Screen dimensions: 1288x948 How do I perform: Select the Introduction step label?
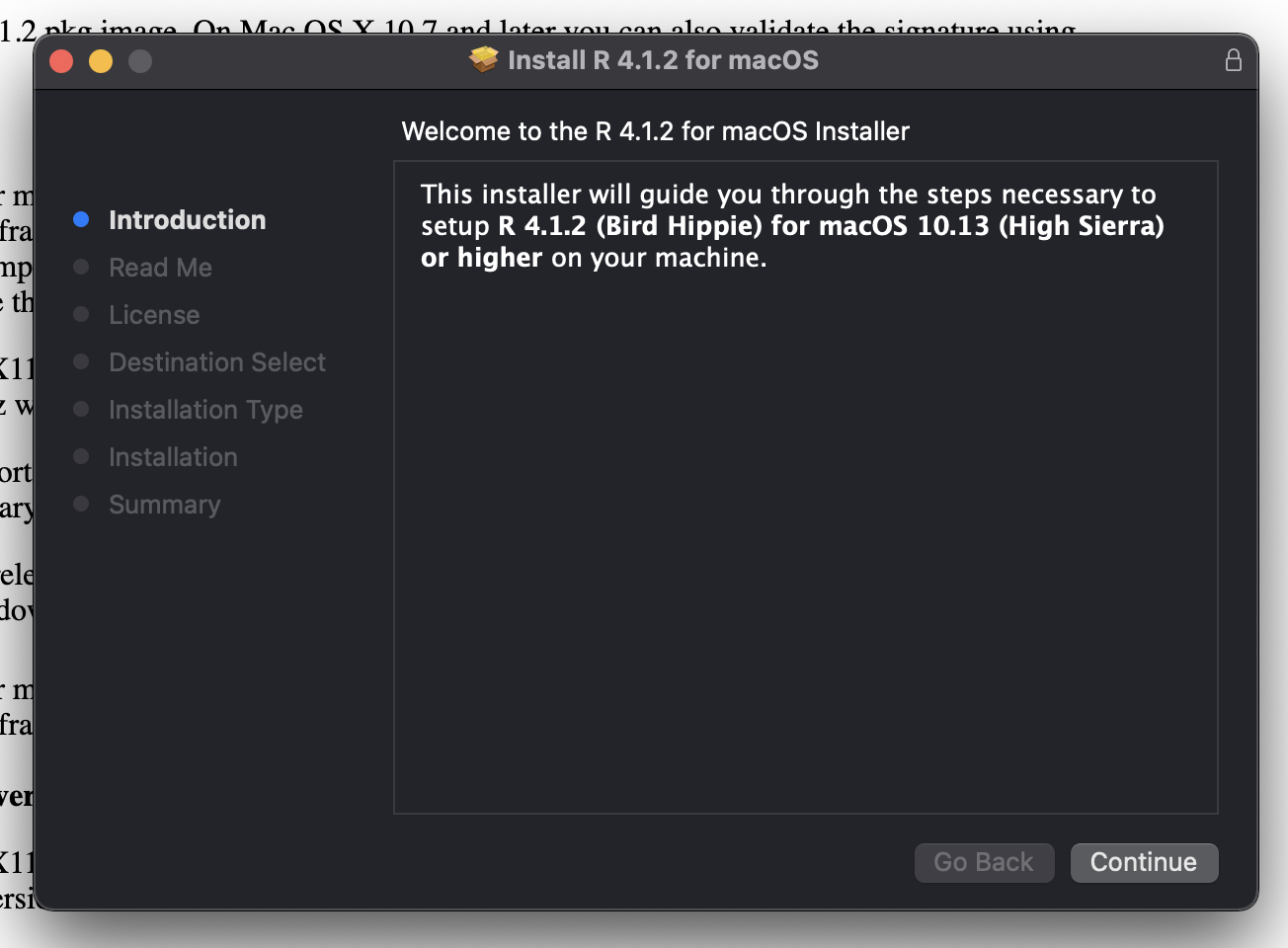[x=187, y=219]
